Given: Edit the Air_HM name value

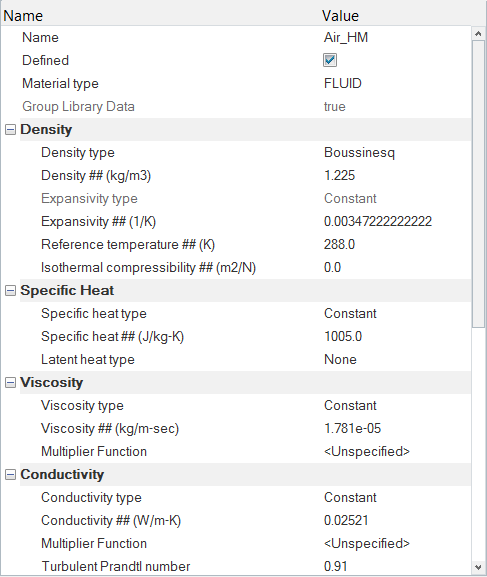Looking at the screenshot, I should click(x=346, y=38).
